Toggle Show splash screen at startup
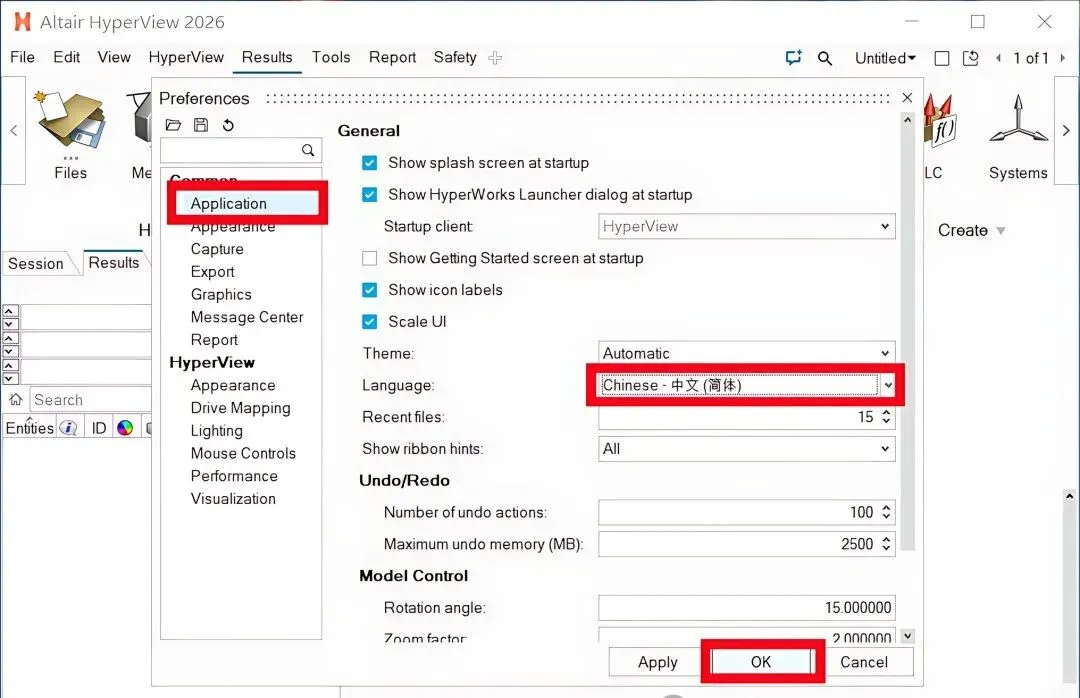 click(370, 163)
